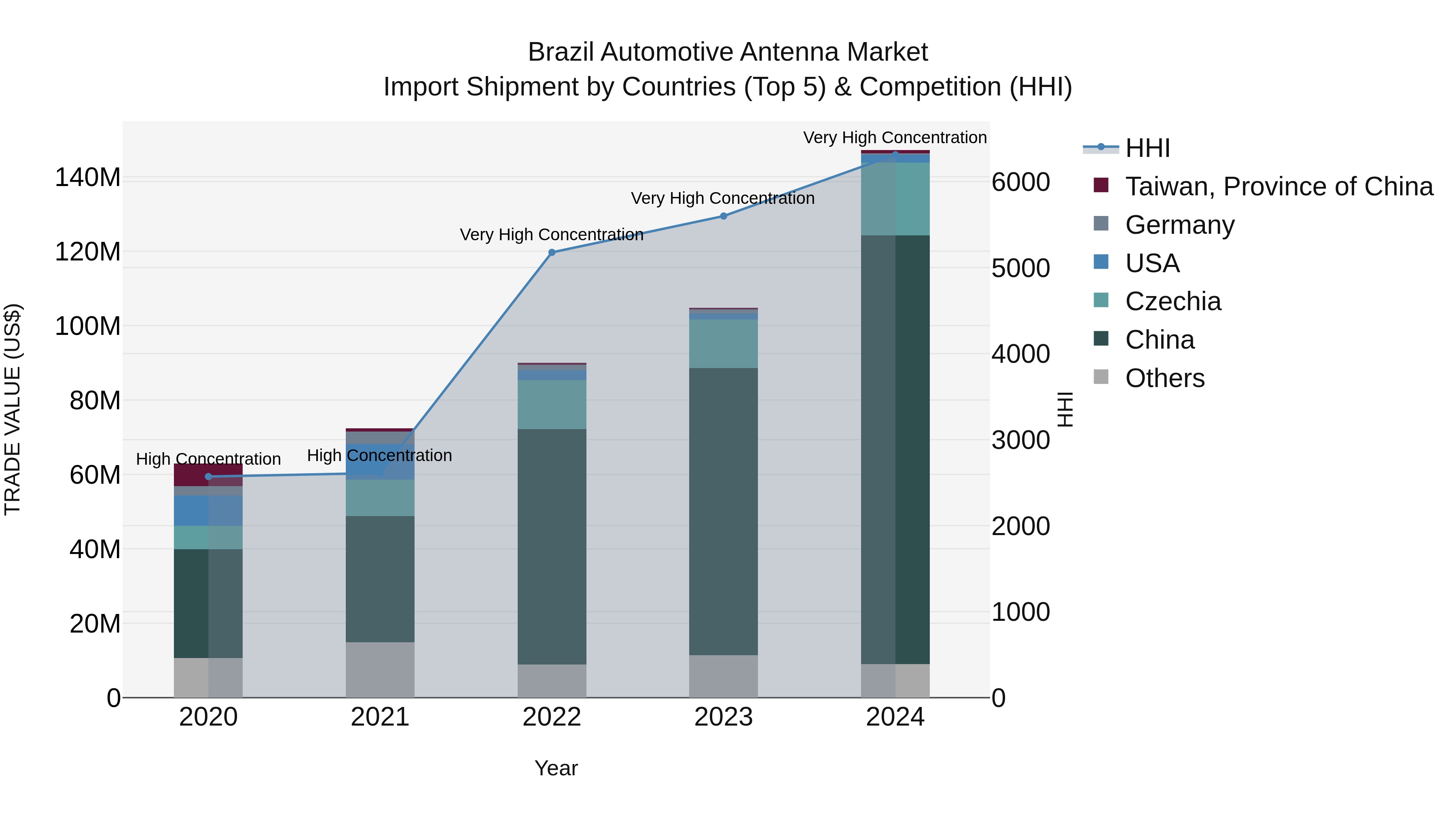1456x819 pixels.
Task: Select the China segment in 2022 bar
Action: 552,546
